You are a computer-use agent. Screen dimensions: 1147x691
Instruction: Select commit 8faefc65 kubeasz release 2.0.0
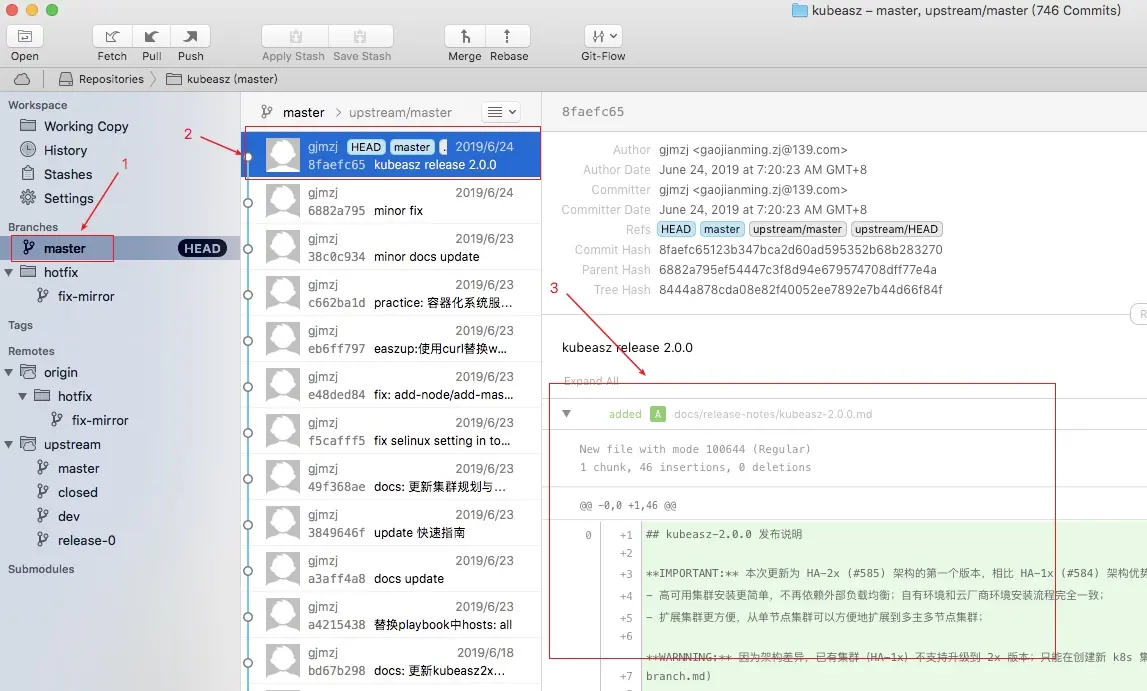click(x=391, y=155)
